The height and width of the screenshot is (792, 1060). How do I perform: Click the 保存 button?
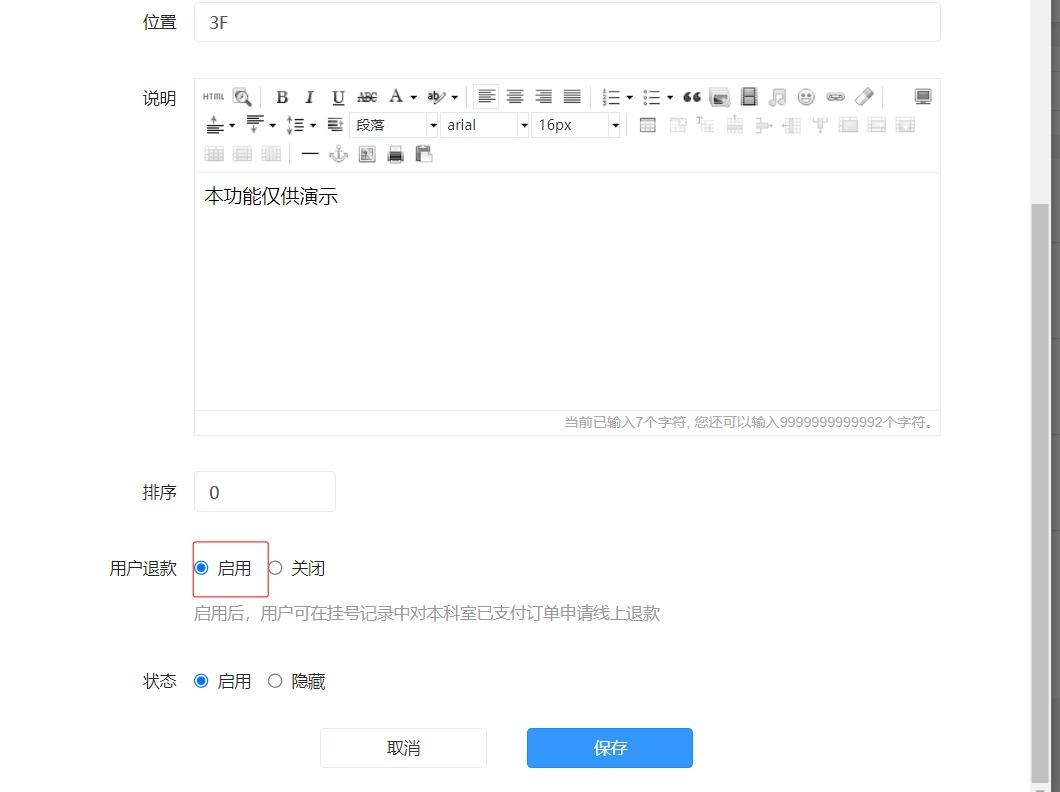click(610, 747)
